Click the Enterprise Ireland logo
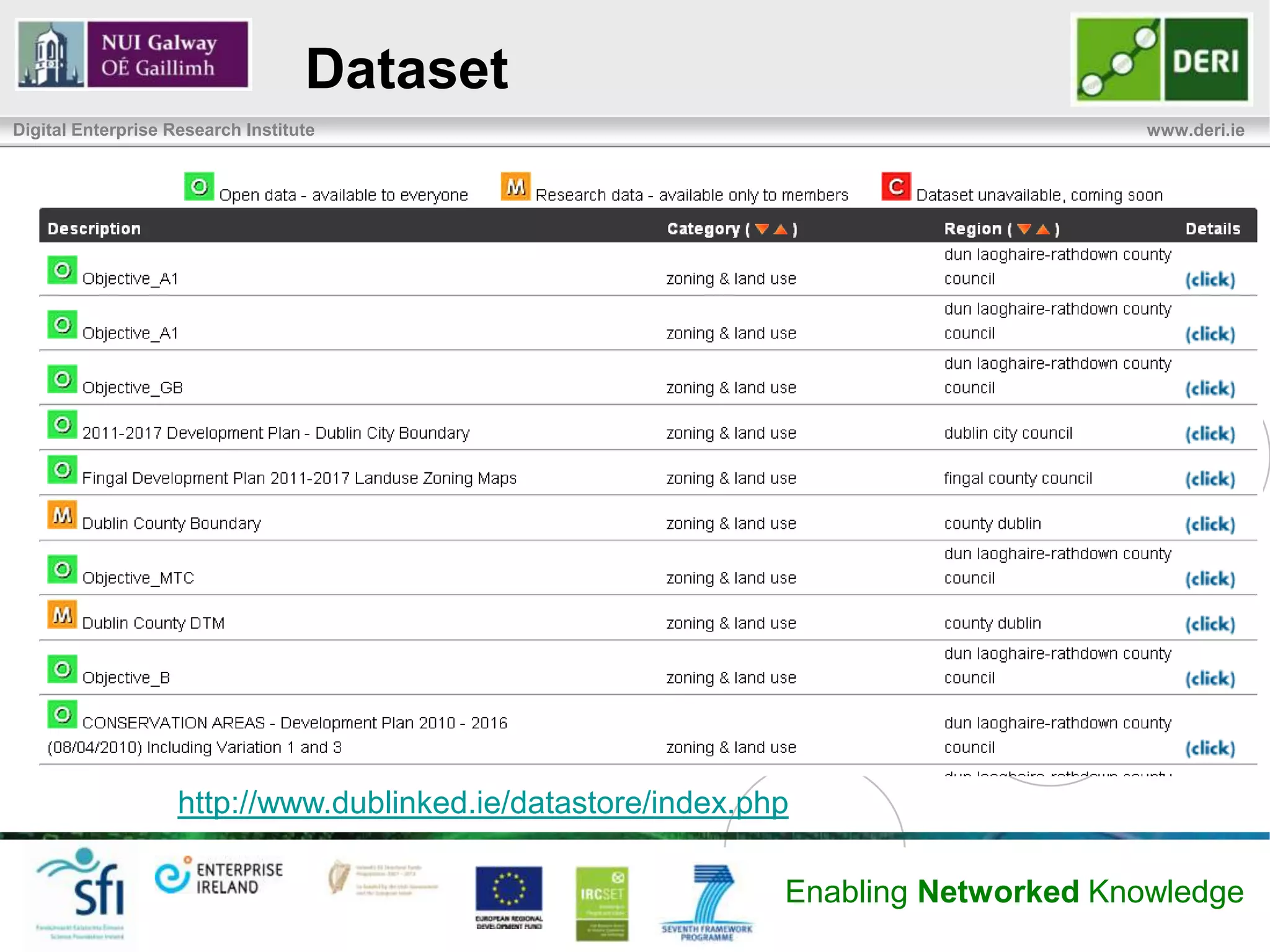 tap(219, 878)
